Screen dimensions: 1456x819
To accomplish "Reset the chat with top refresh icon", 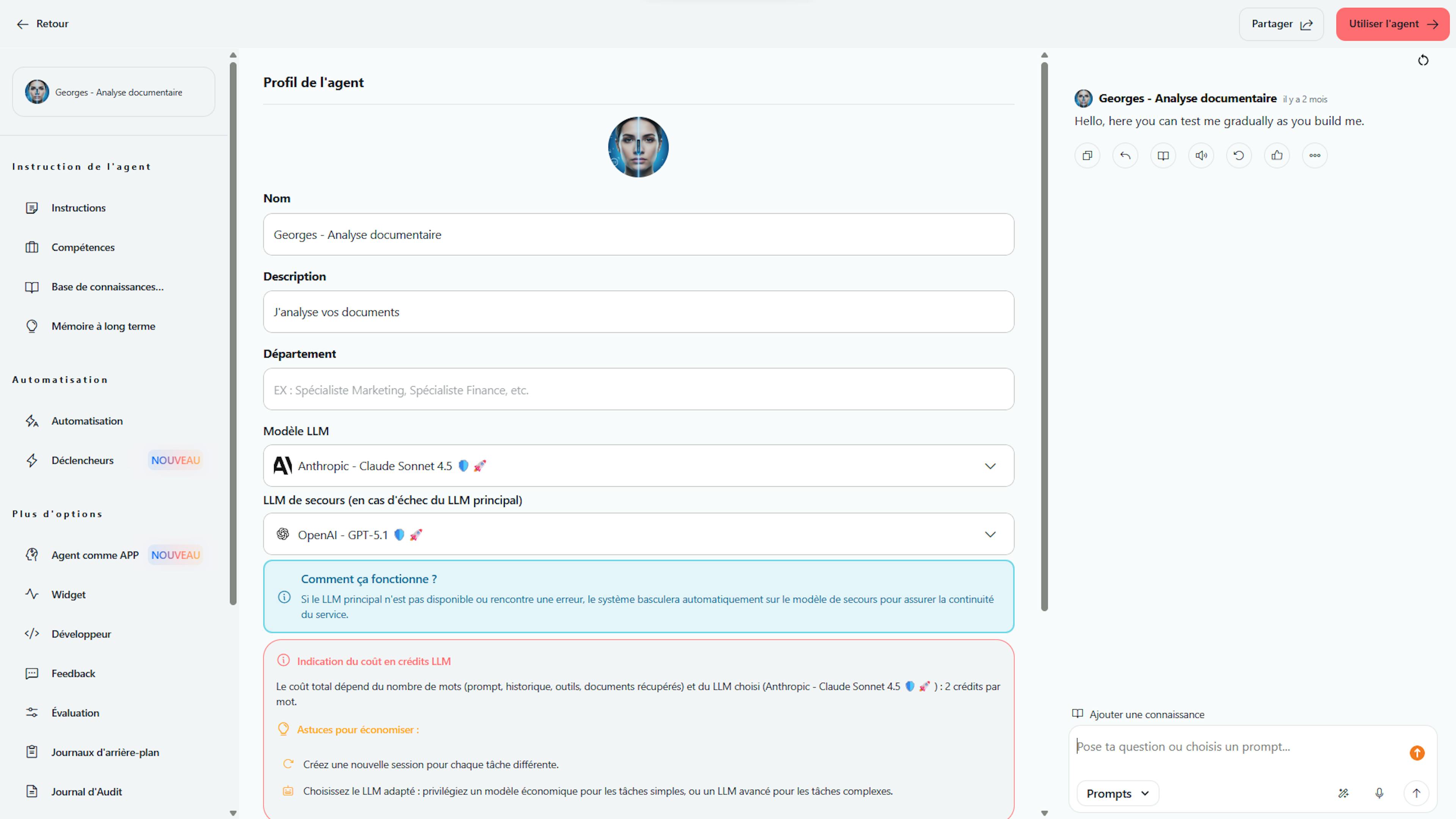I will [1423, 61].
